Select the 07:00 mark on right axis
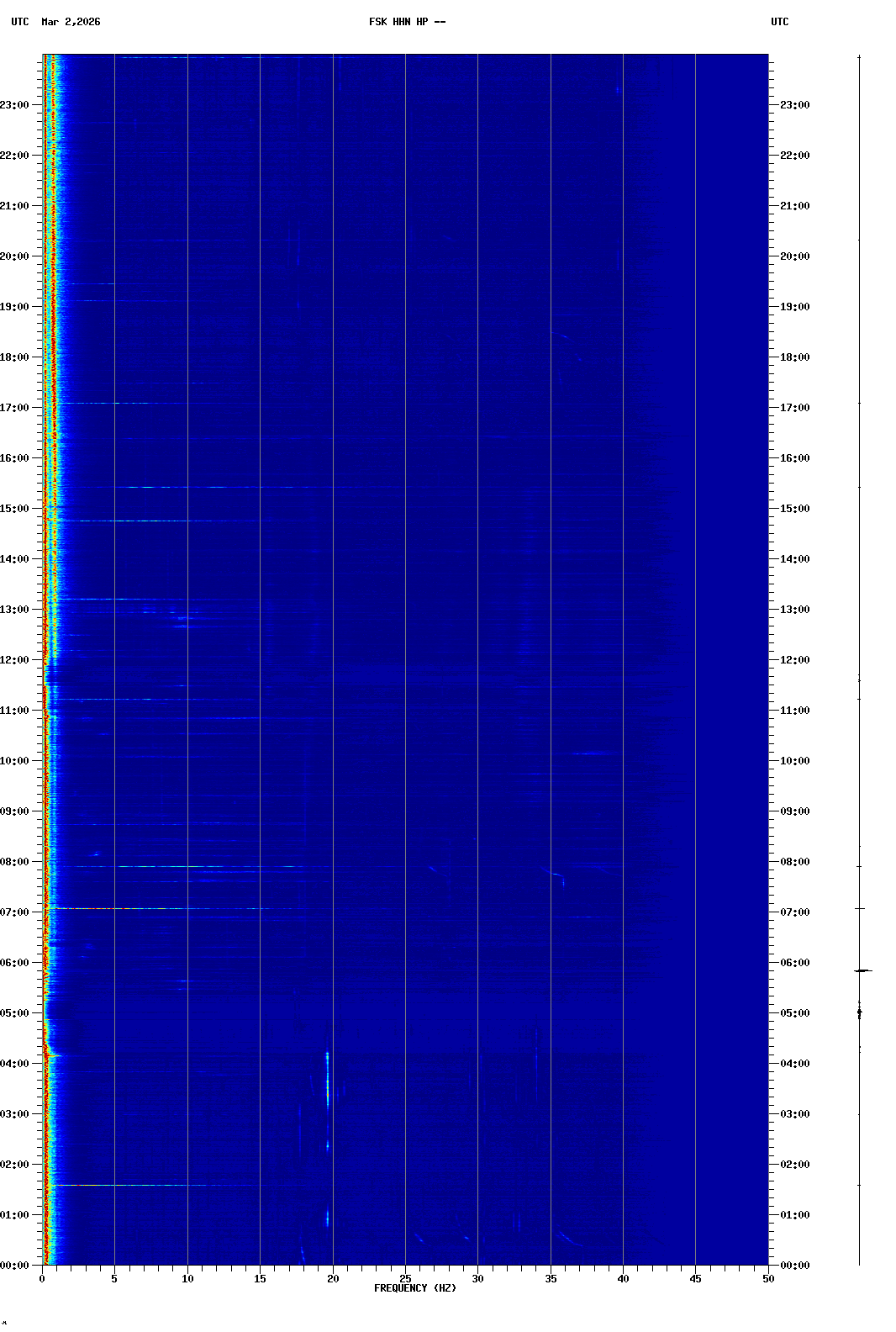896x1332 pixels. pos(794,912)
